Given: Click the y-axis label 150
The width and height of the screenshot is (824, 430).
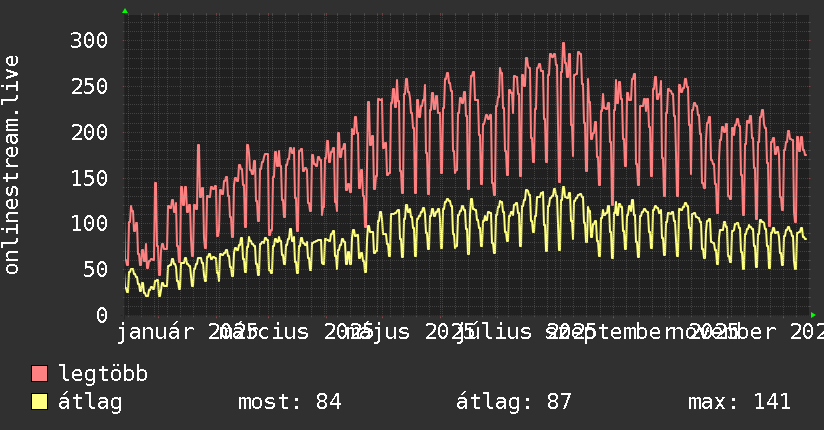Looking at the screenshot, I should [89, 178].
